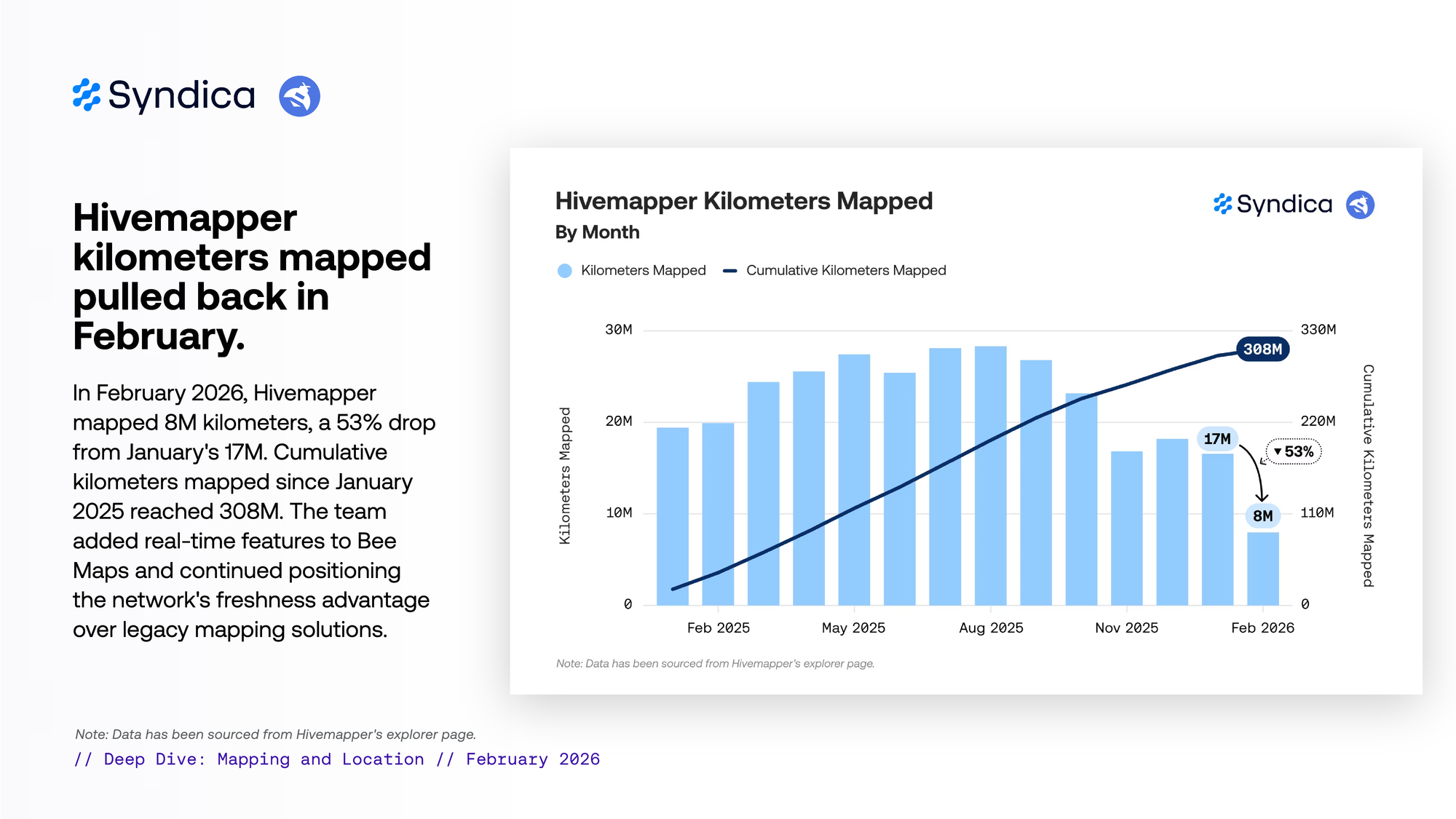This screenshot has width=1456, height=819.
Task: Click the Syndica logo in top-left header
Action: (164, 95)
